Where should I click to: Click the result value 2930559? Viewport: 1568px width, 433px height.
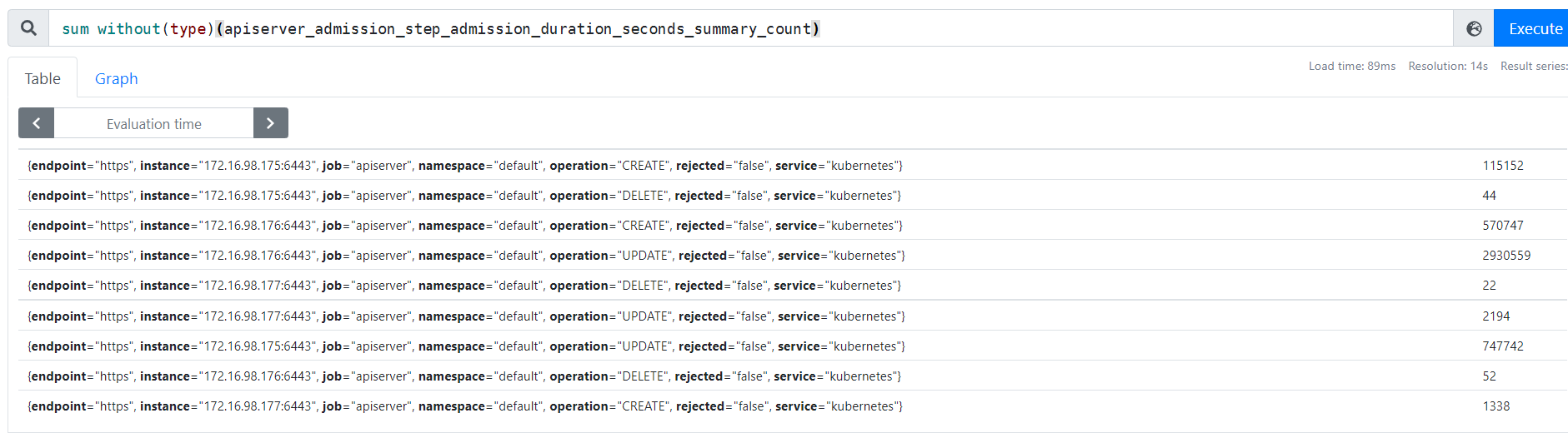click(x=1505, y=256)
